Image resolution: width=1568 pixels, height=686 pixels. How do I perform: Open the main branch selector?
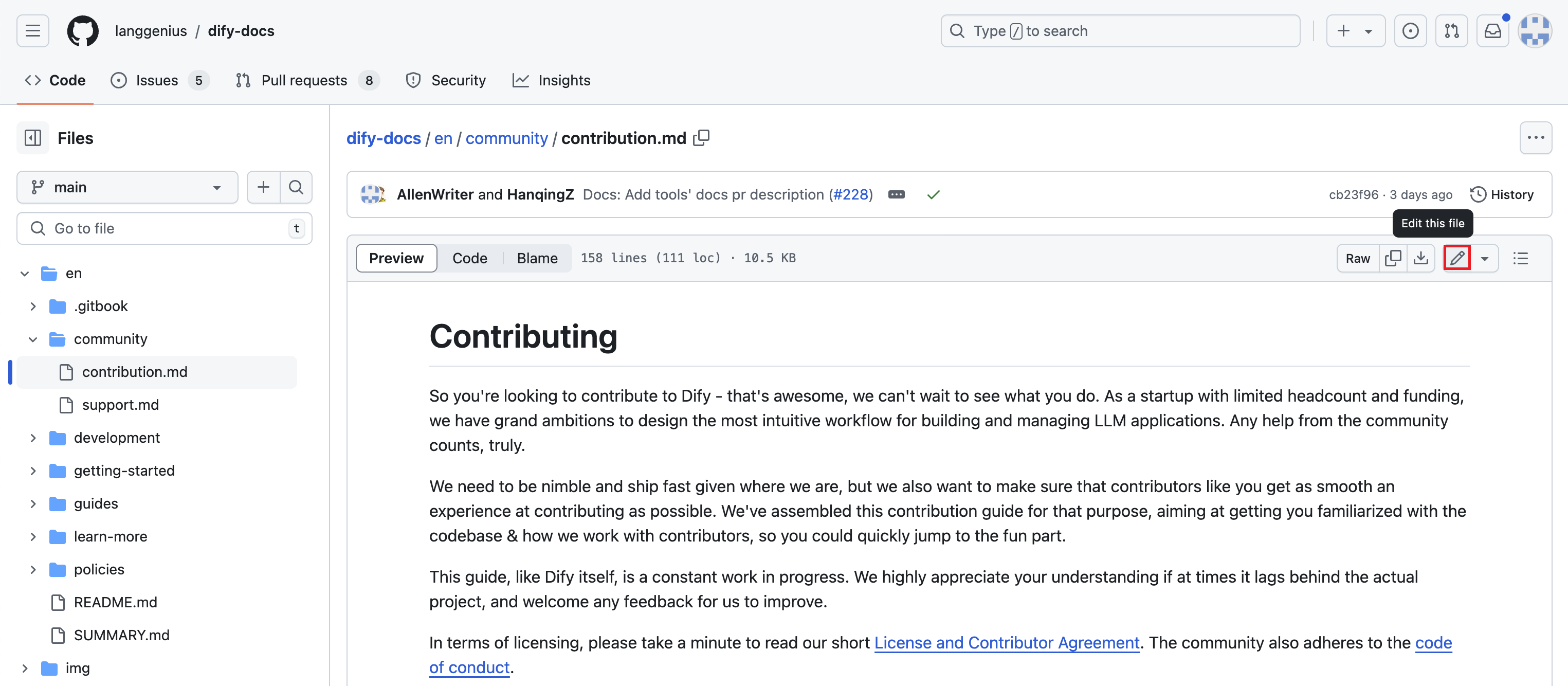[x=127, y=187]
